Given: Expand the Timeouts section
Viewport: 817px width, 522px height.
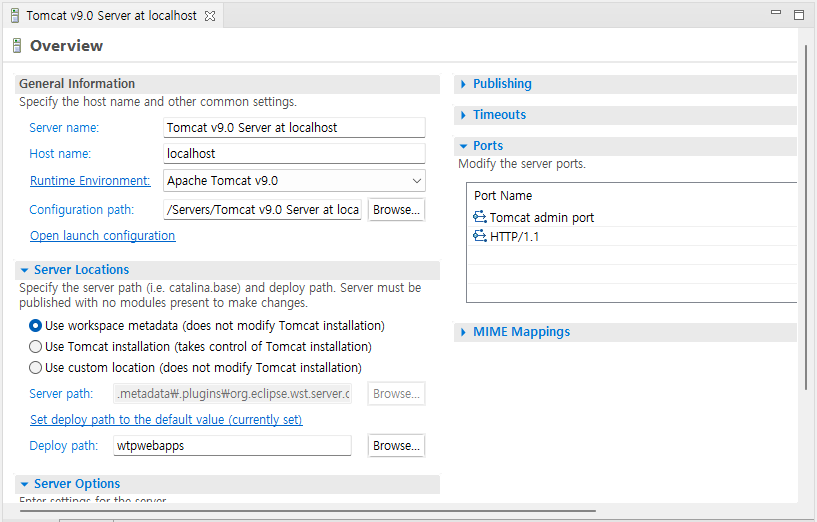Looking at the screenshot, I should (463, 115).
